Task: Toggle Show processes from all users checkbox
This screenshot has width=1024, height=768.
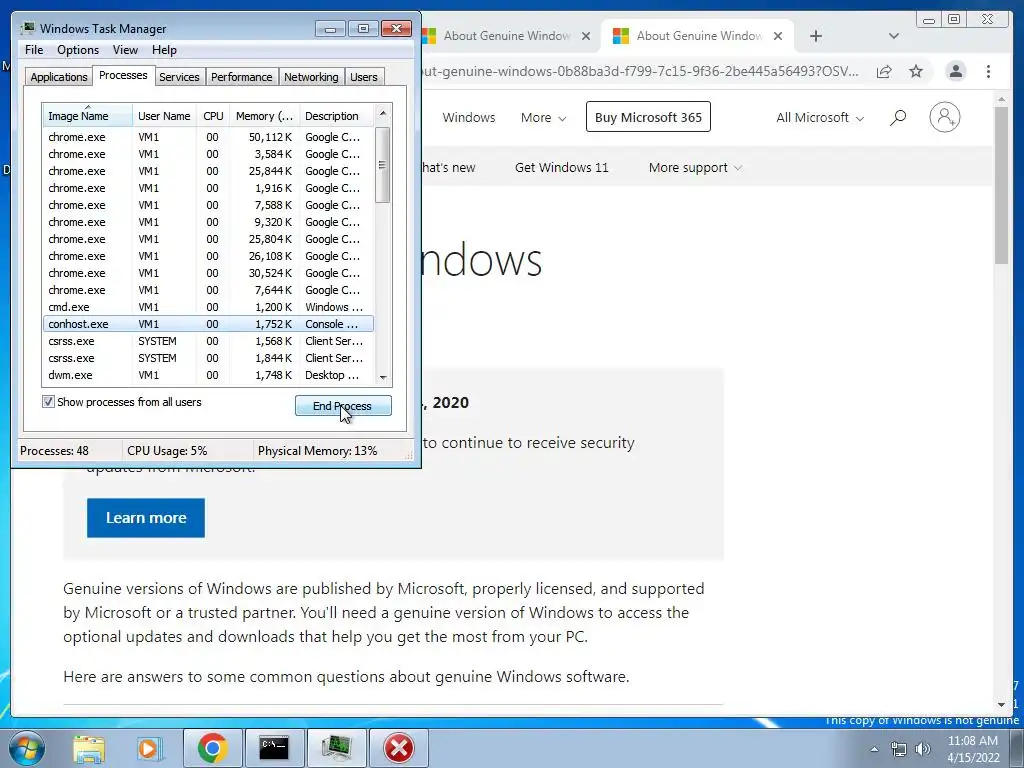Action: (x=48, y=402)
